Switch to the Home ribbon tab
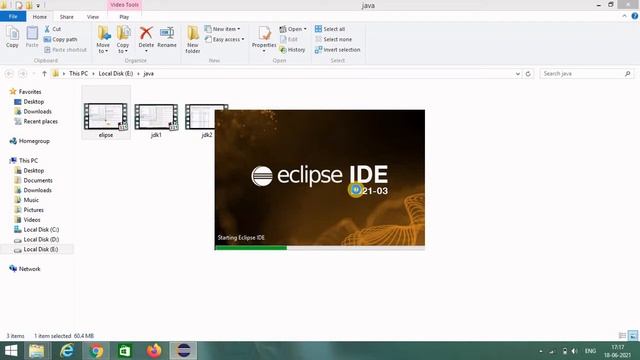Screen dimensions: 640x360 [x=40, y=17]
